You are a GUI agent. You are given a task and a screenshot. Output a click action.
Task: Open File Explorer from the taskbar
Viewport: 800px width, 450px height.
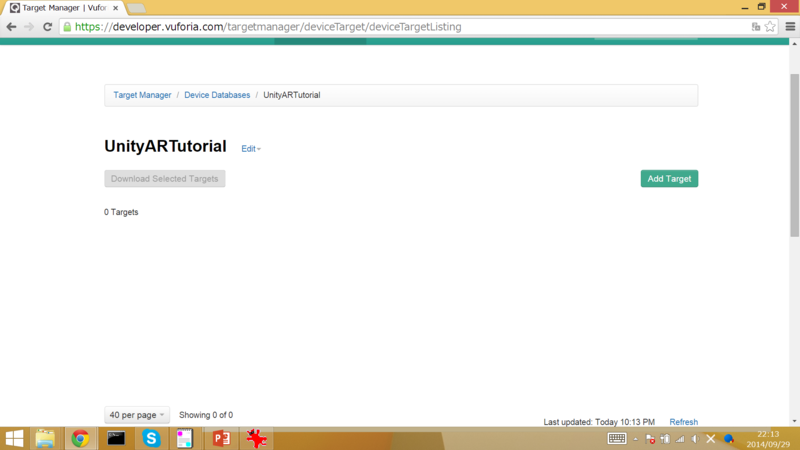(45, 438)
